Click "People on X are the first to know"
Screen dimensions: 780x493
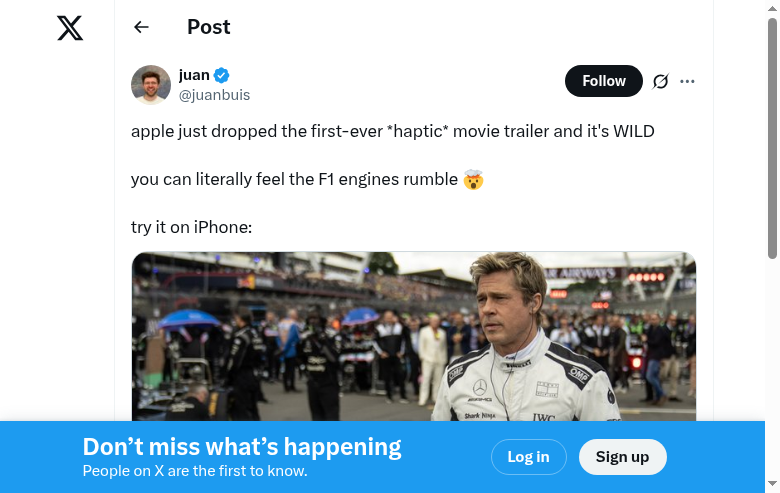[195, 471]
